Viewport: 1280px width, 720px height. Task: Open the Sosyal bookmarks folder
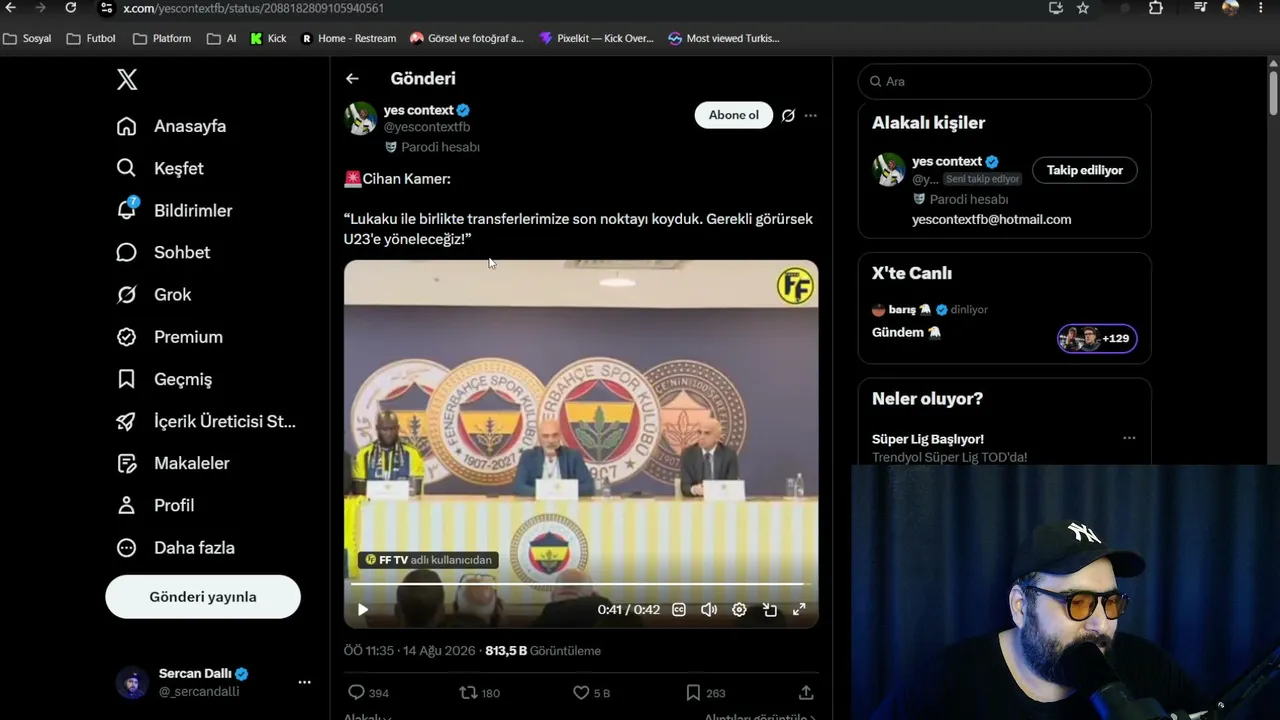pos(27,39)
